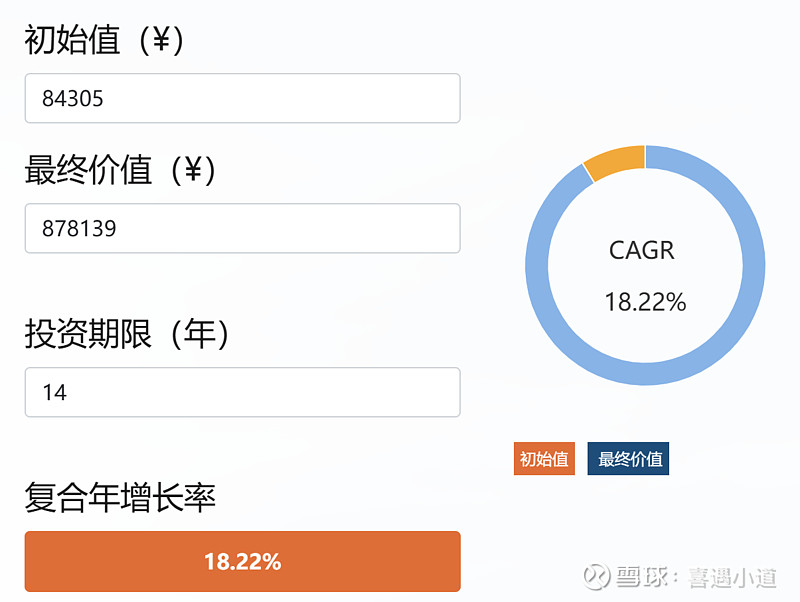Click the 年 unit in 投资期限 heading
Screen dimensions: 800x602
point(200,334)
